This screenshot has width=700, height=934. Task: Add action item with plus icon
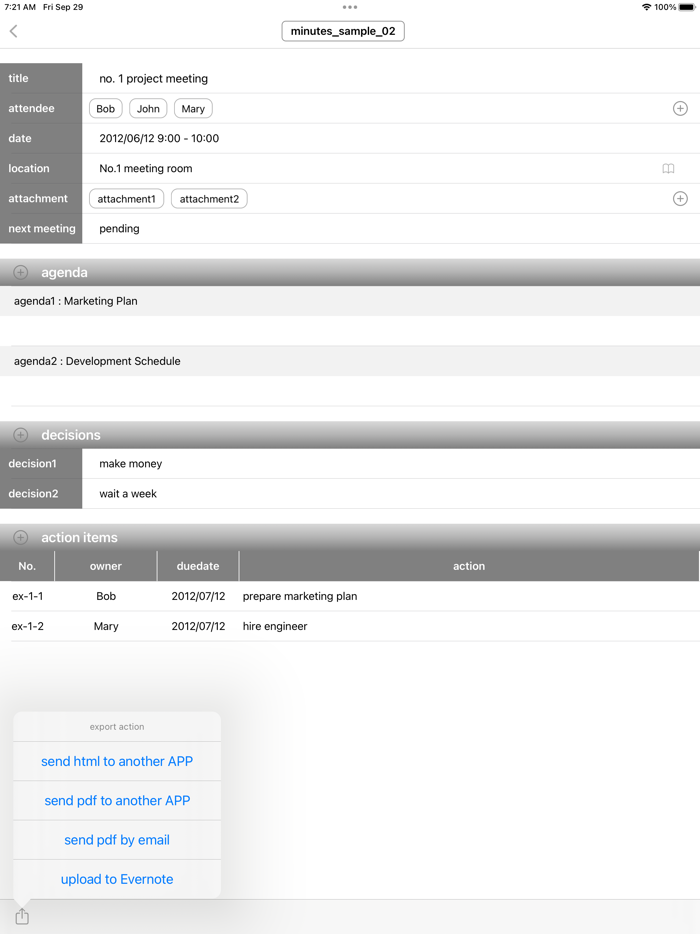point(21,537)
